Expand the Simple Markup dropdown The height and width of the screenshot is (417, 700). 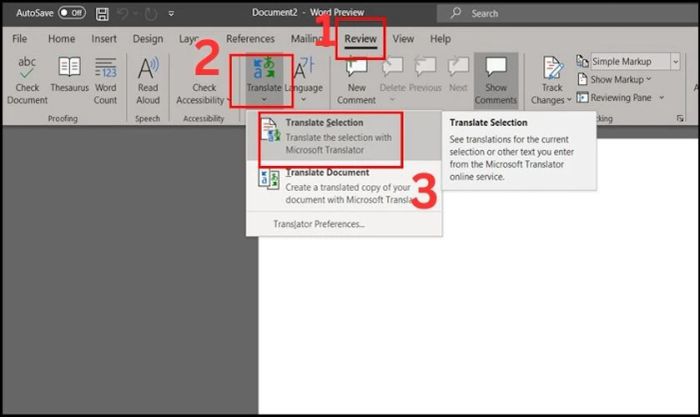675,61
